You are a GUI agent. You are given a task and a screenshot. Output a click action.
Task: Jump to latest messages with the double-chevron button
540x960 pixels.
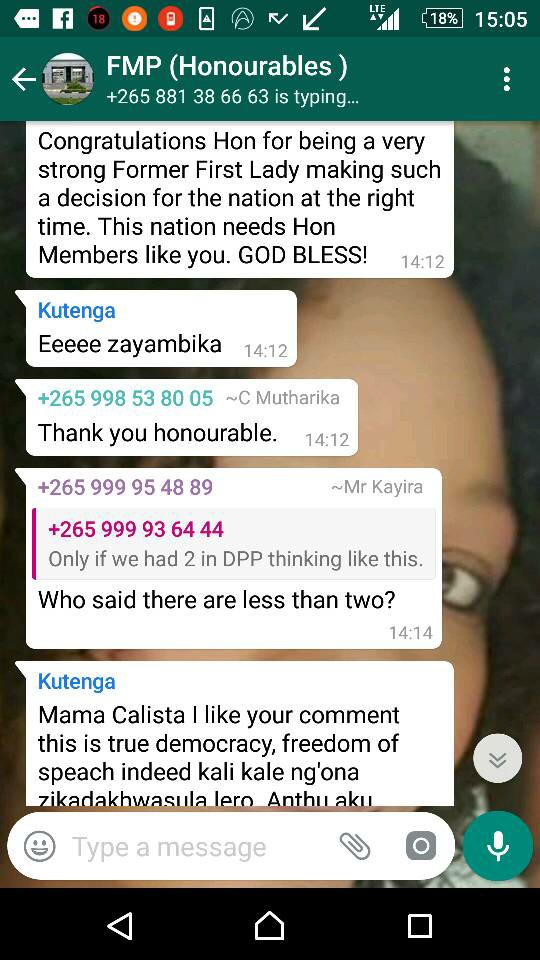498,759
